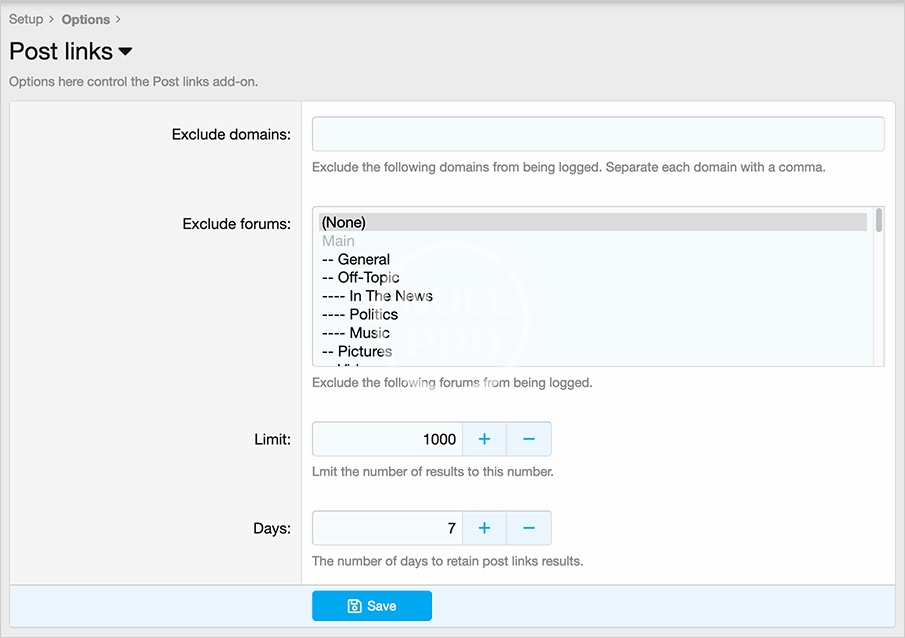Image resolution: width=905 pixels, height=638 pixels.
Task: Select the Music forum option
Action: [368, 333]
